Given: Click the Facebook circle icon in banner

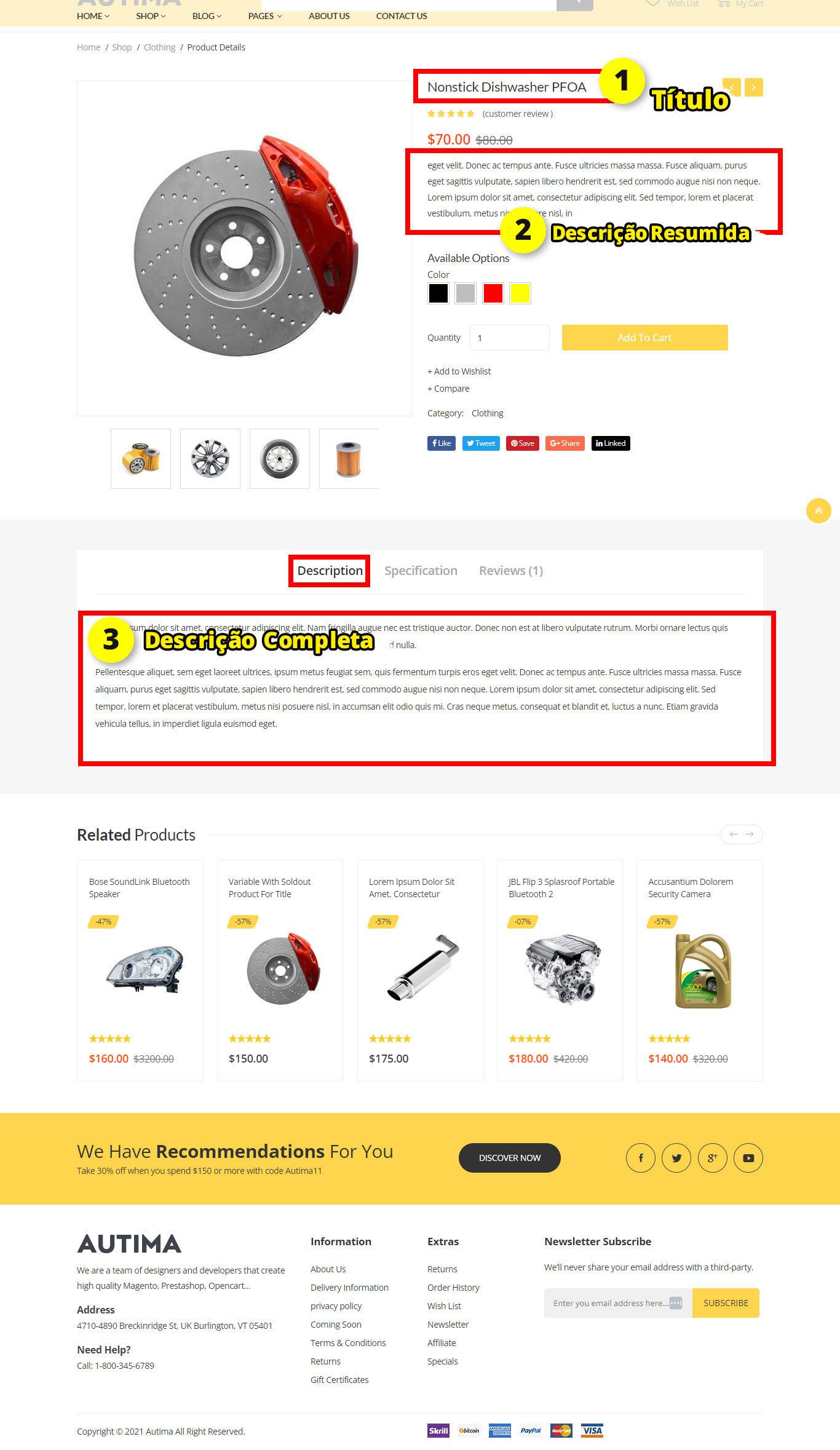Looking at the screenshot, I should 641,1158.
